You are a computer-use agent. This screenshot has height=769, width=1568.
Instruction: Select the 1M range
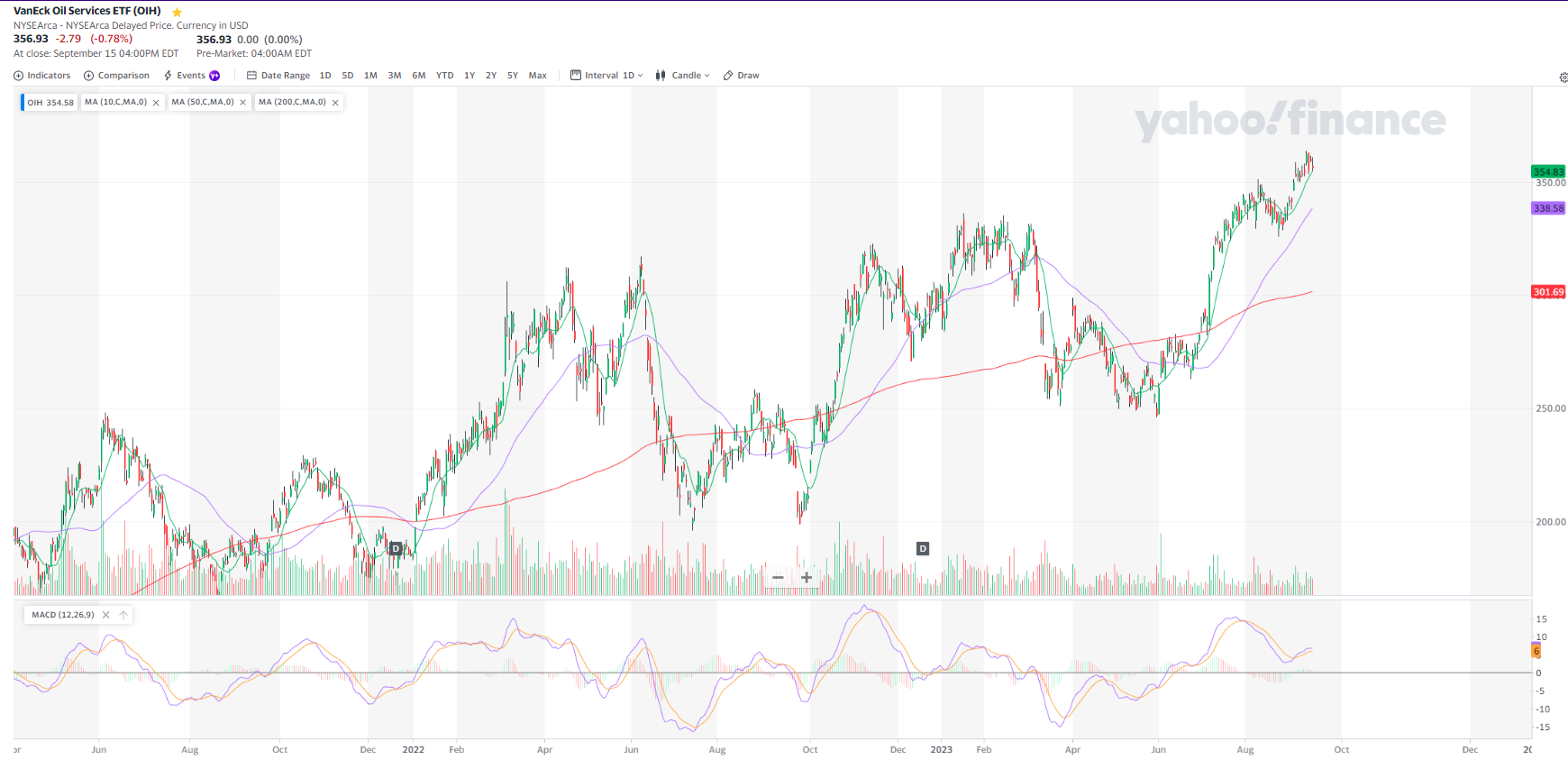[x=370, y=76]
